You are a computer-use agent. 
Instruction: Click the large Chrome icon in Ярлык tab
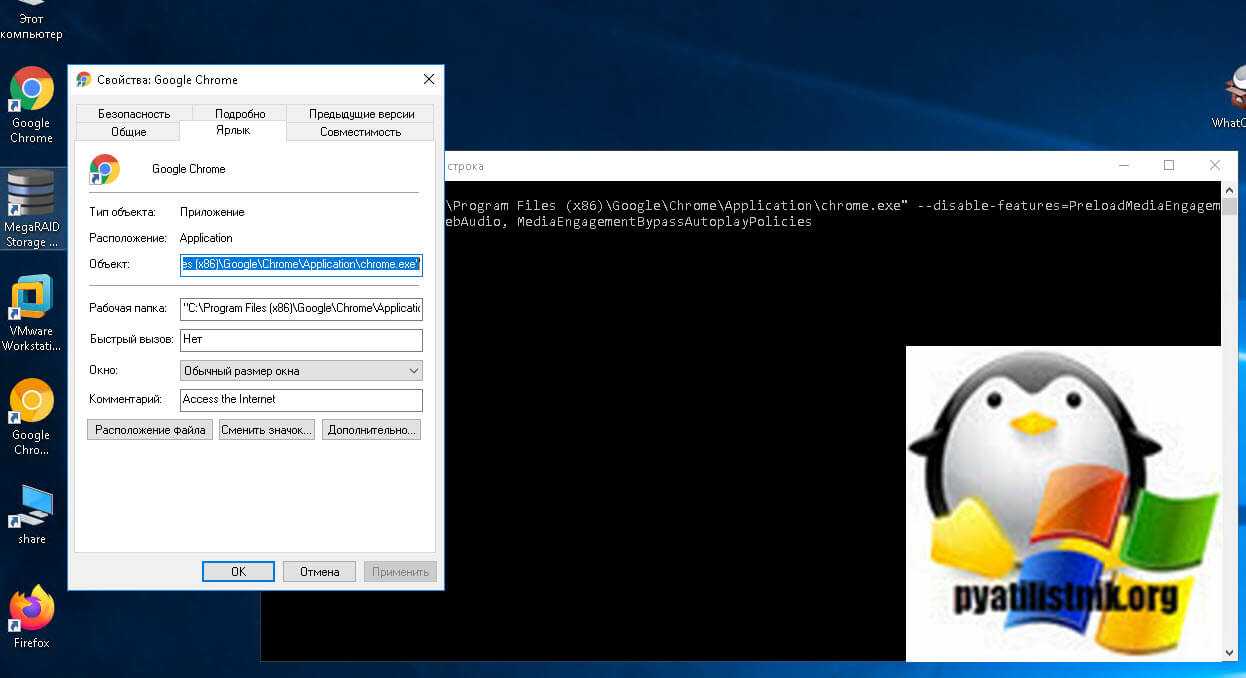click(x=104, y=169)
